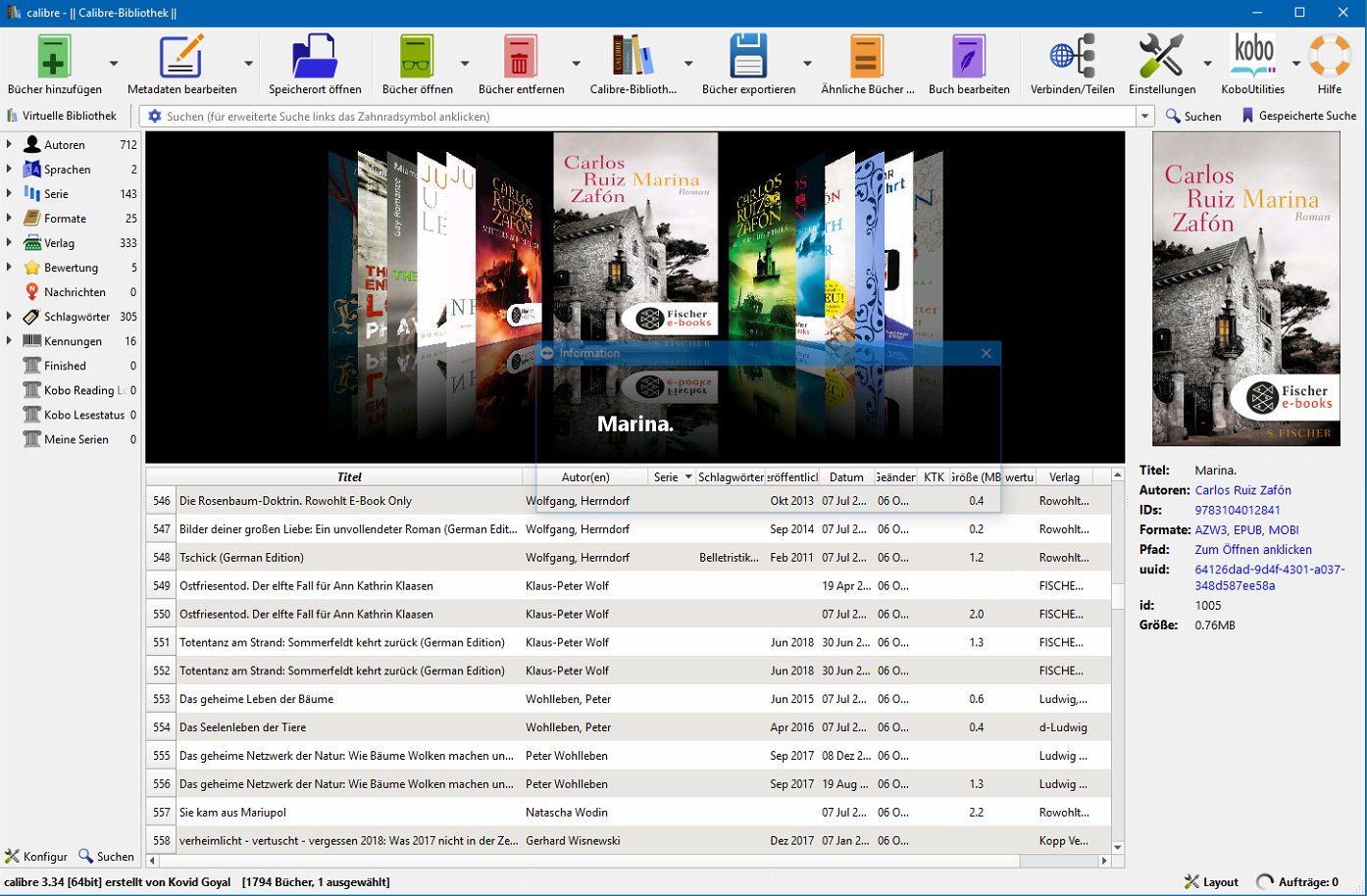Sort by Verlag column header
This screenshot has width=1367, height=896.
[1064, 477]
